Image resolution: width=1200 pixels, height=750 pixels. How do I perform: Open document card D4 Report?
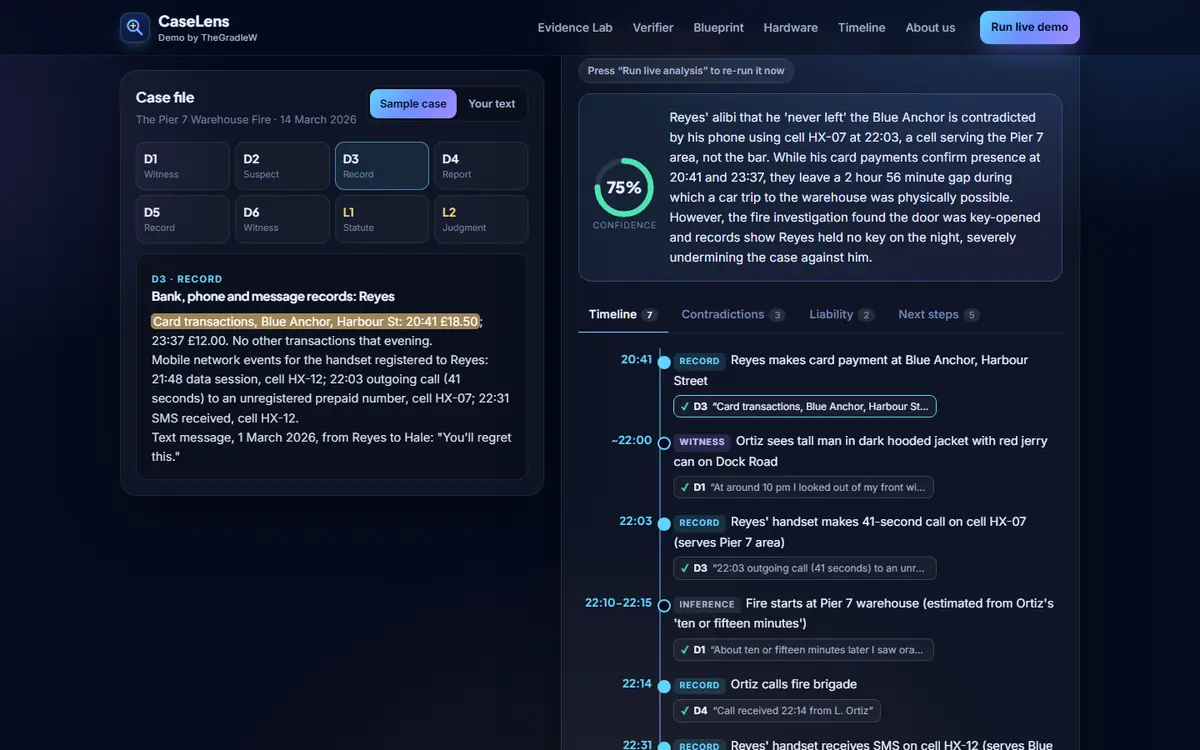[x=481, y=166]
